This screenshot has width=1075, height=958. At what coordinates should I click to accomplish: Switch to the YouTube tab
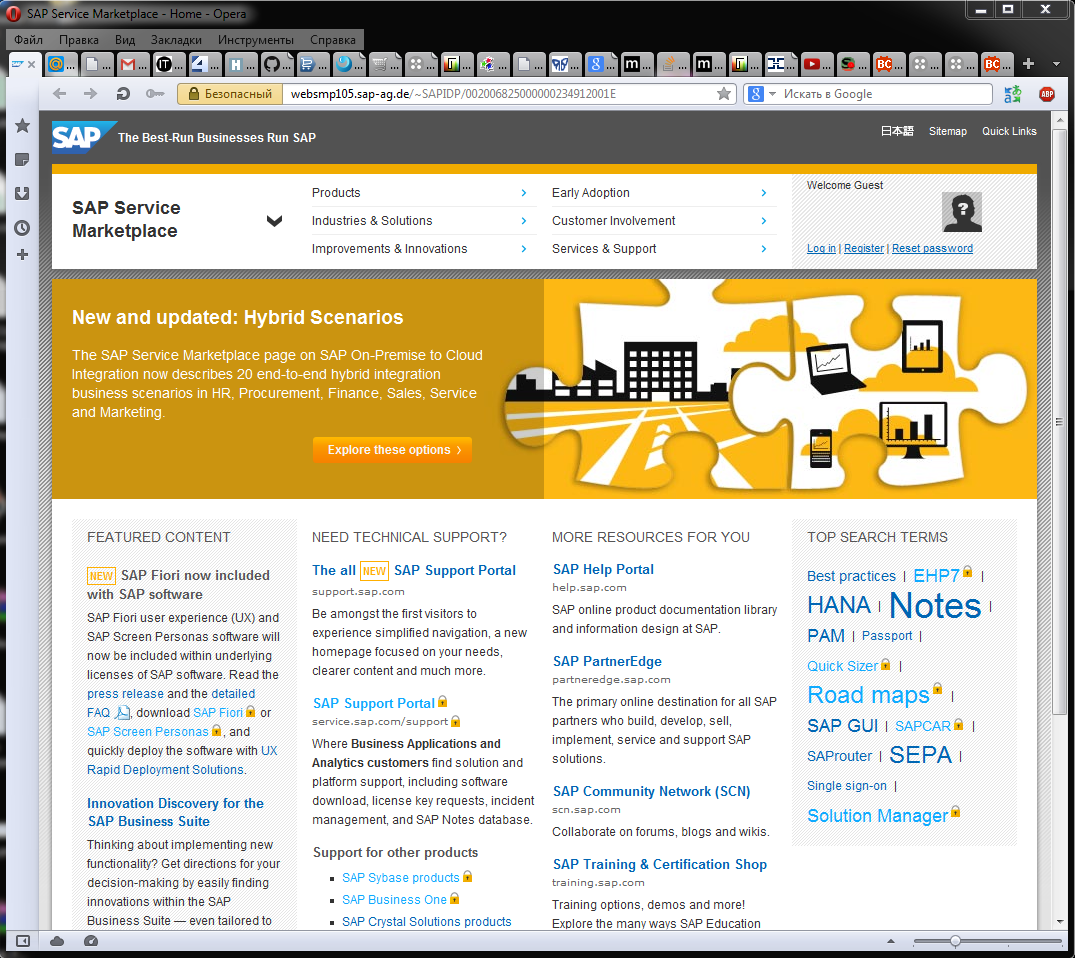click(x=817, y=64)
